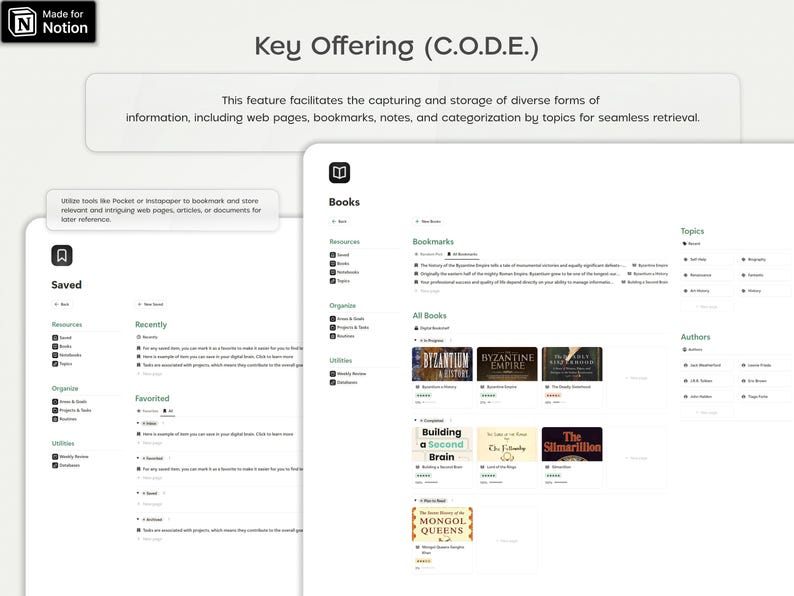Collapse the Plan to Read book group
Image resolution: width=794 pixels, height=596 pixels.
(416, 500)
